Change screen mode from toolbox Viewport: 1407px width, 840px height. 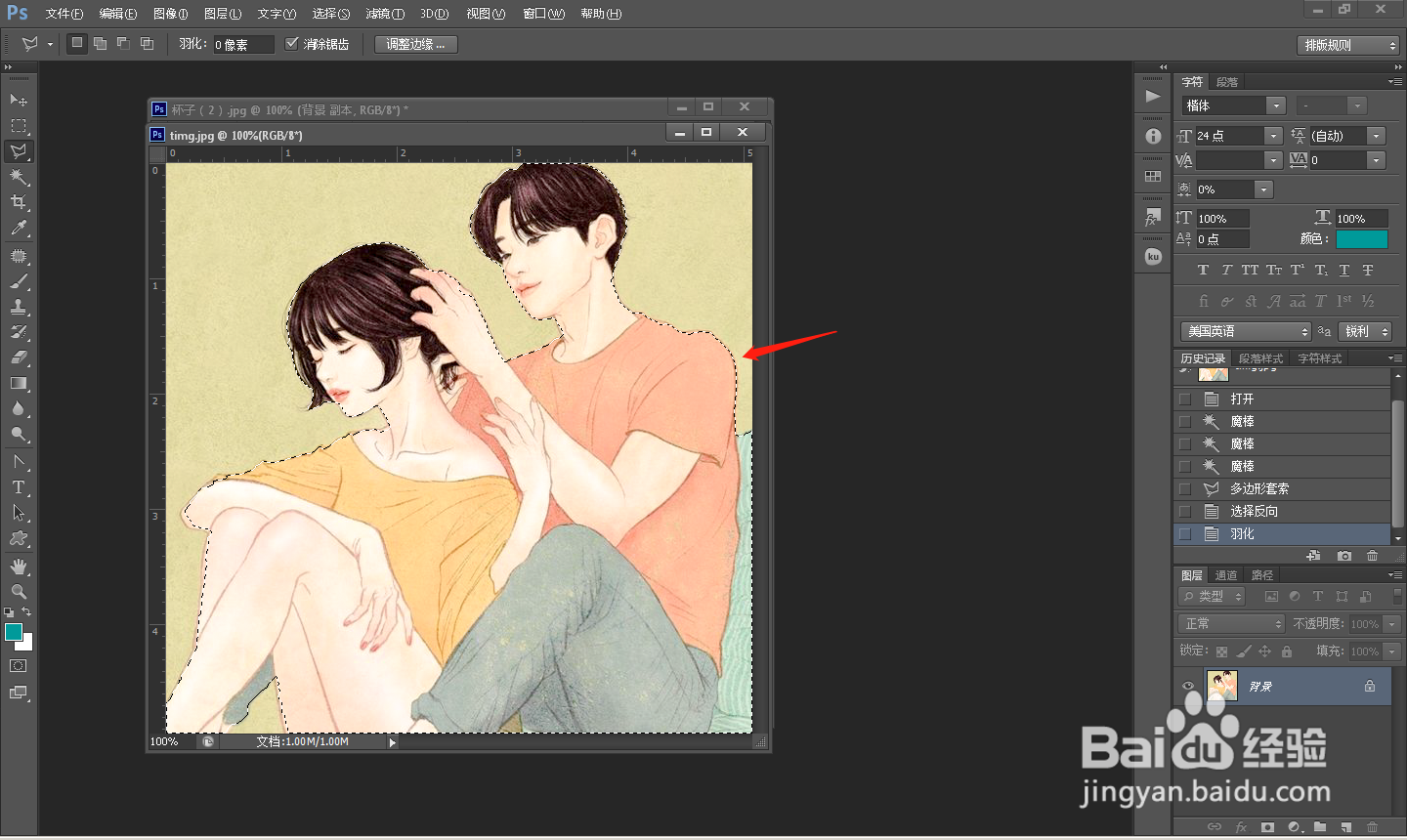[19, 693]
